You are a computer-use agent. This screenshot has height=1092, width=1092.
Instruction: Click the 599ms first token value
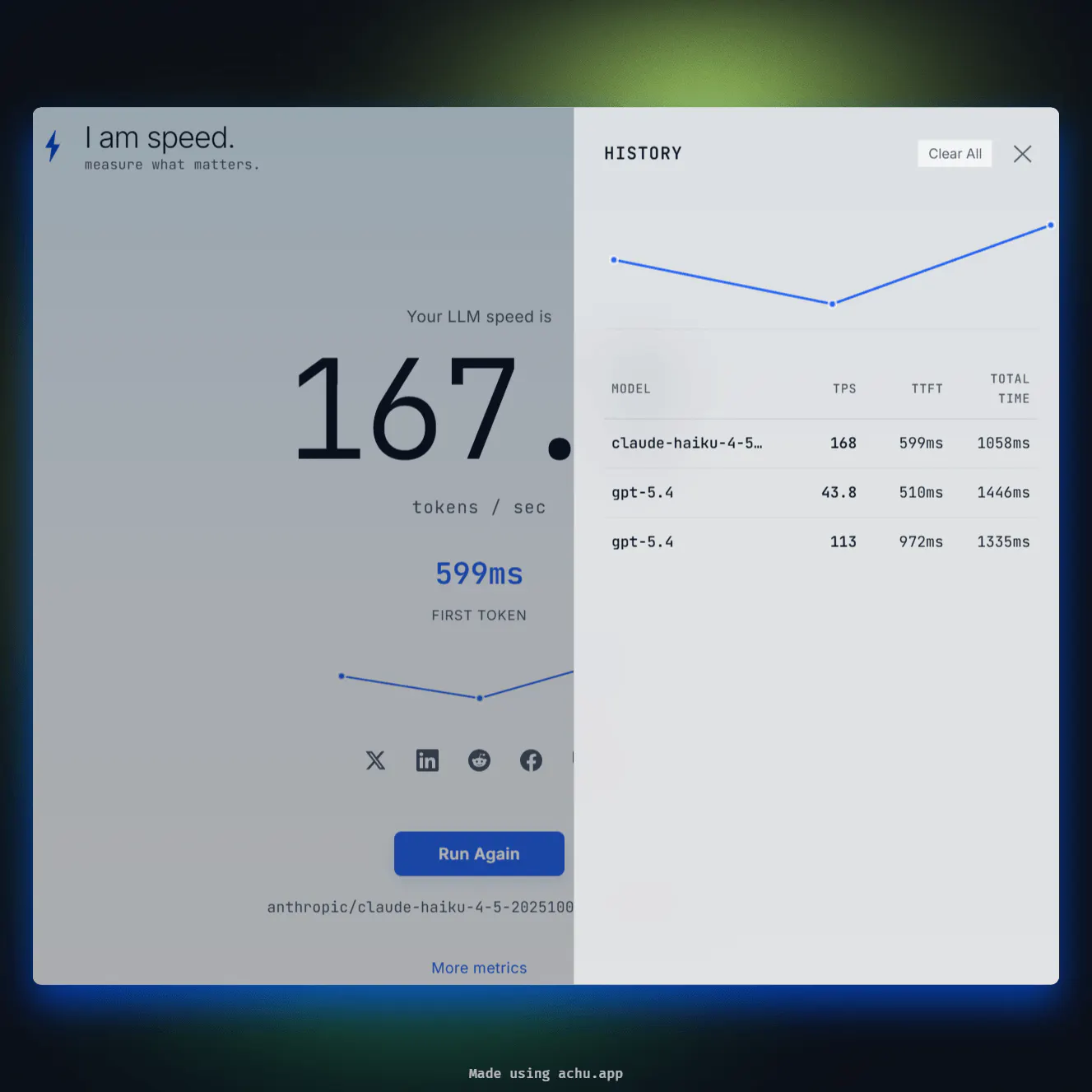(479, 574)
